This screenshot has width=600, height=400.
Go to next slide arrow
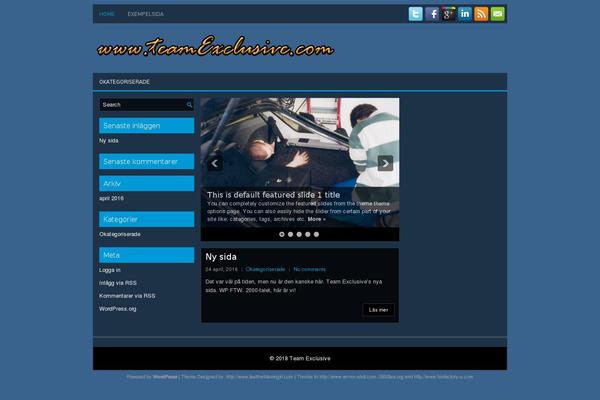pos(385,163)
